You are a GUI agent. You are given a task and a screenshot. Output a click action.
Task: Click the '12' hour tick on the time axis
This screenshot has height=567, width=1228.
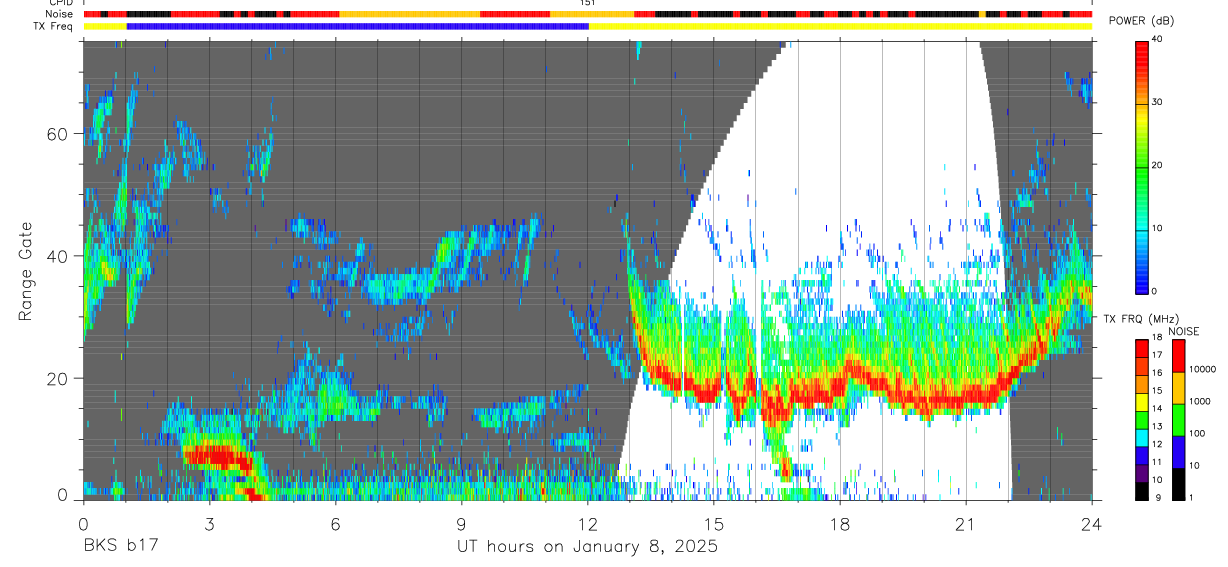pyautogui.click(x=588, y=523)
